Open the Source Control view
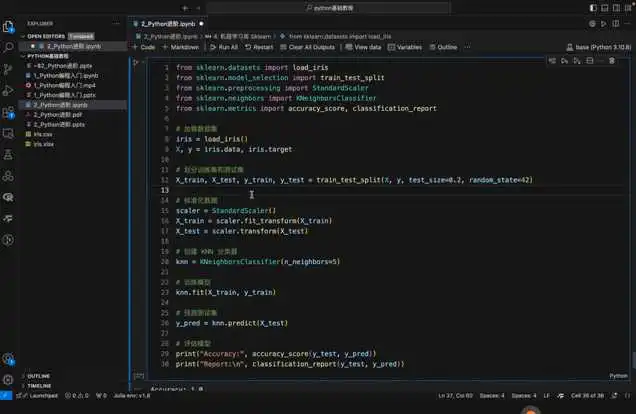636x414 pixels. tap(9, 68)
